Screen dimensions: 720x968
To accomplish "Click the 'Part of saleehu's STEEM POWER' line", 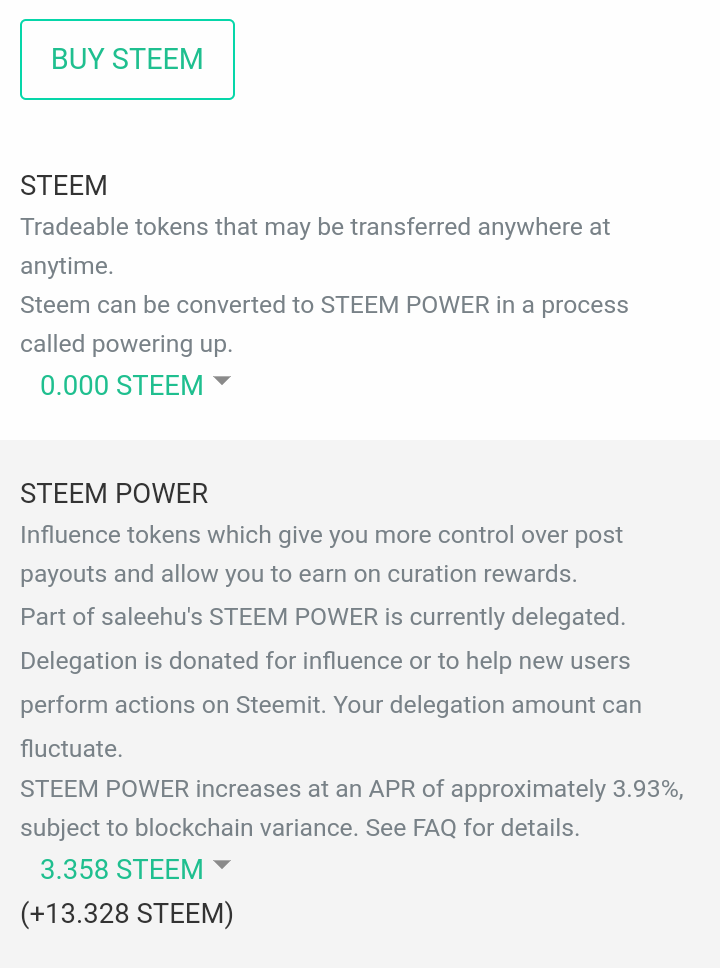I will (323, 617).
